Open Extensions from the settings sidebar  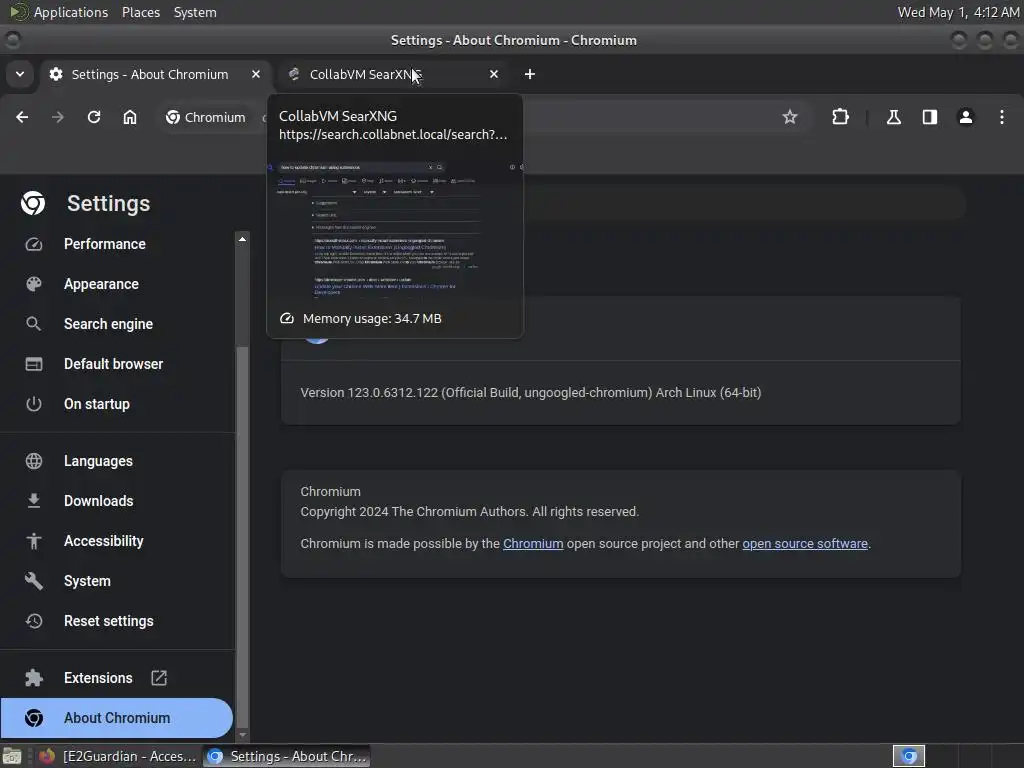[x=98, y=678]
